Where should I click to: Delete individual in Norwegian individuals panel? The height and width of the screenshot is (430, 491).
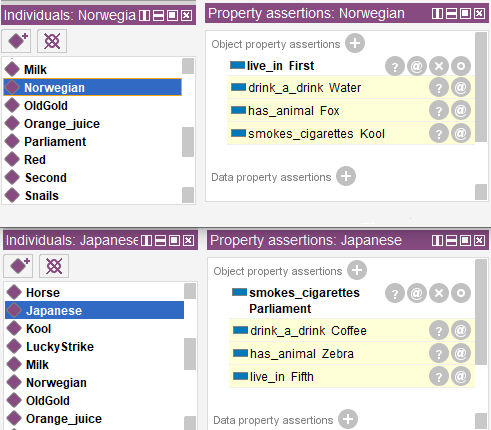pyautogui.click(x=52, y=41)
